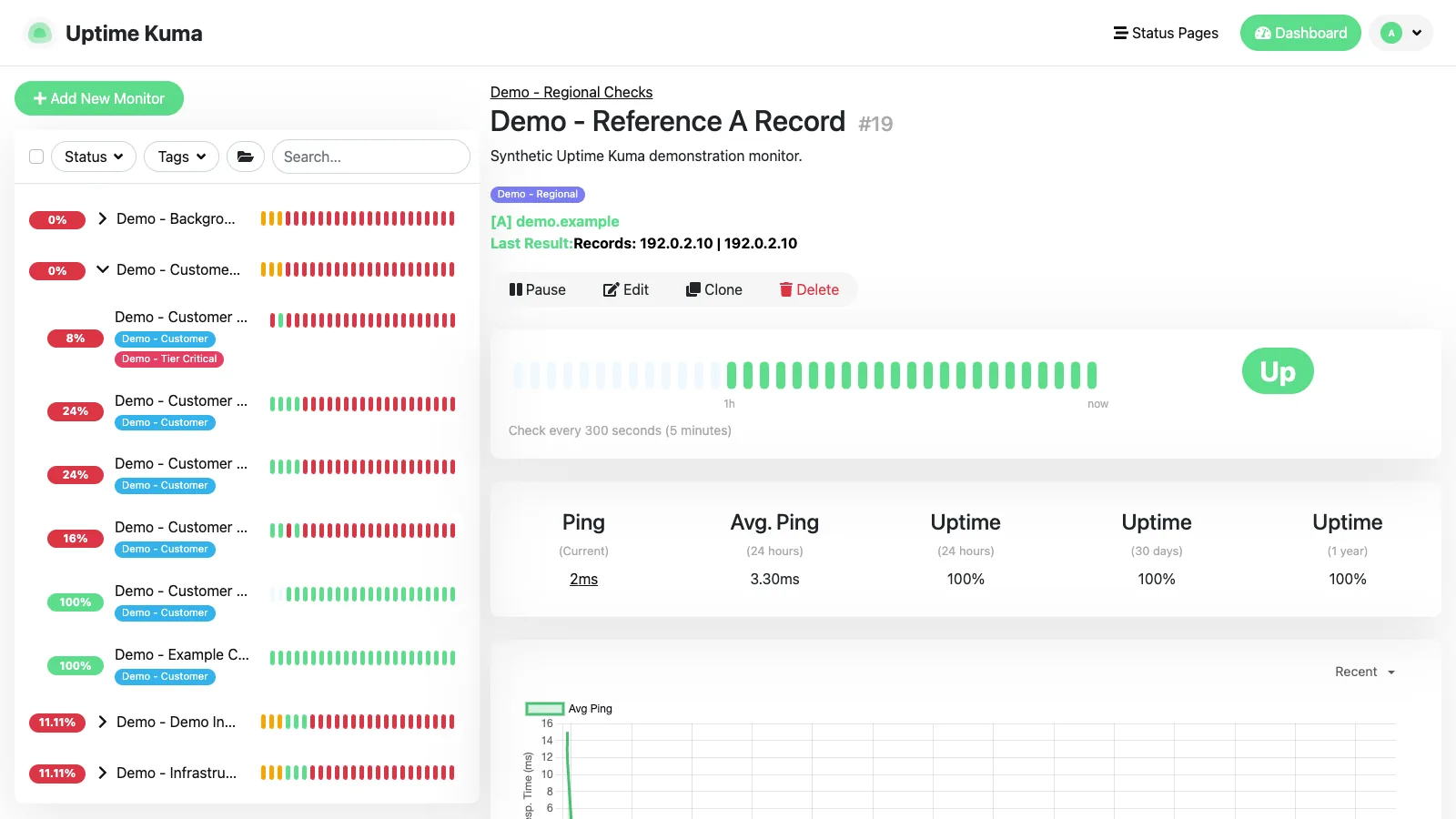Click the Demo - Regional tag badge
This screenshot has height=819, width=1456.
538,194
